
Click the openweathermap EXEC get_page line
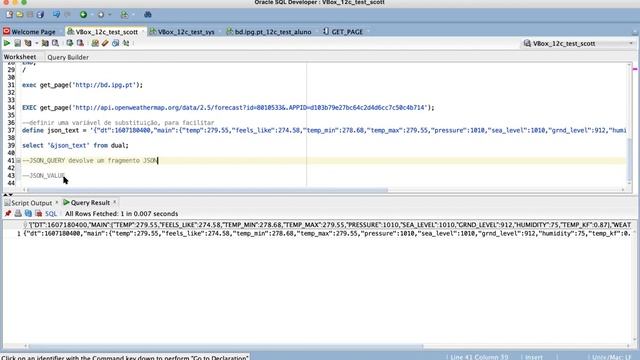click(228, 108)
